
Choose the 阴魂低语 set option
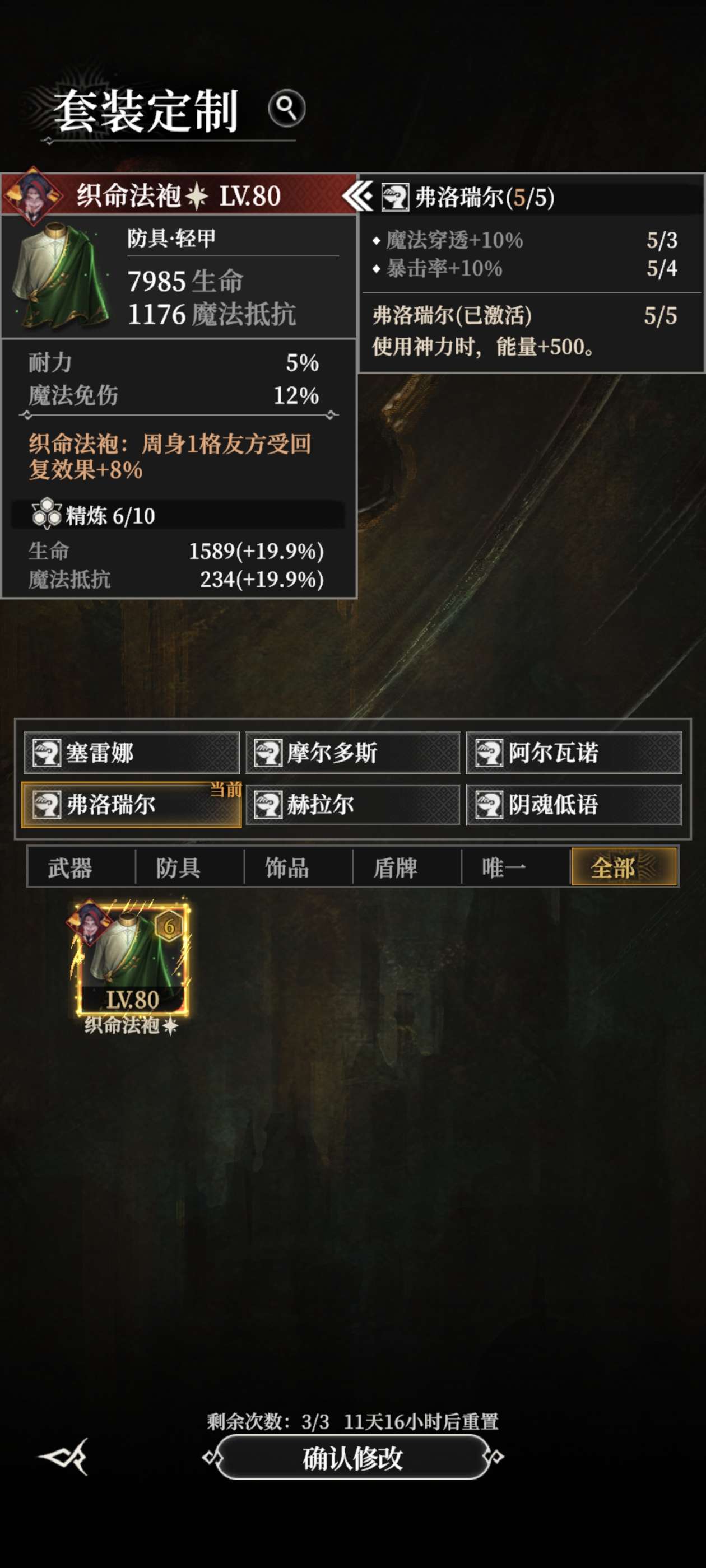pos(574,804)
